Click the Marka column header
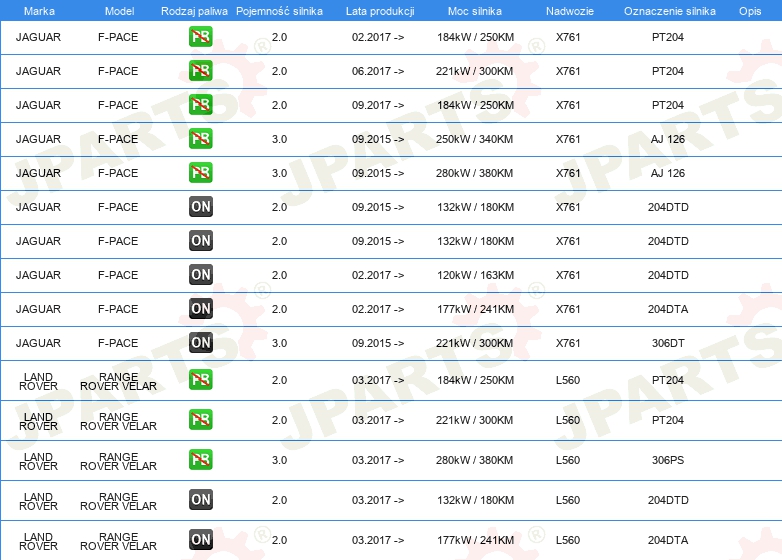 [x=39, y=11]
